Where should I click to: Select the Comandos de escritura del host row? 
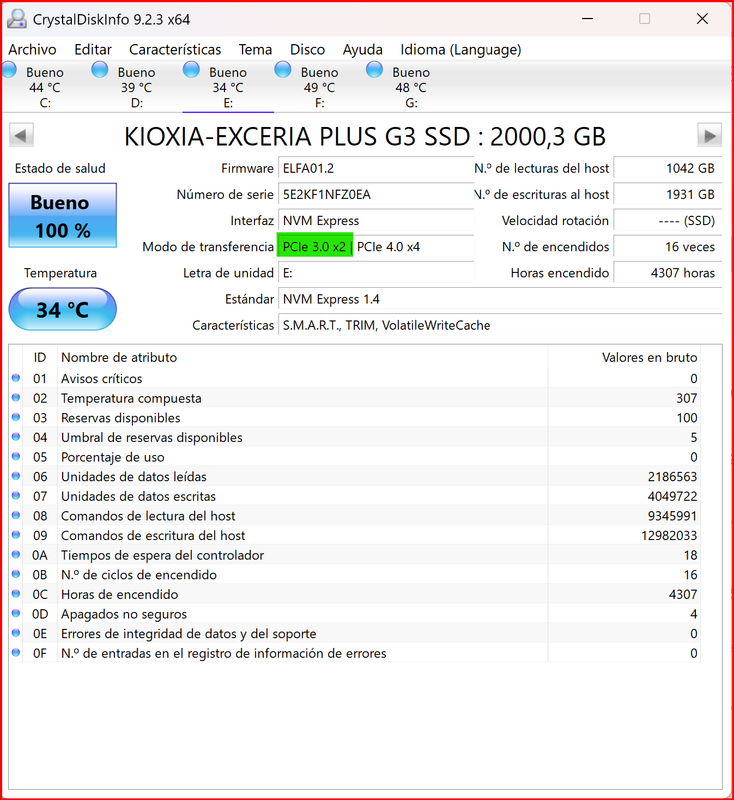355,535
